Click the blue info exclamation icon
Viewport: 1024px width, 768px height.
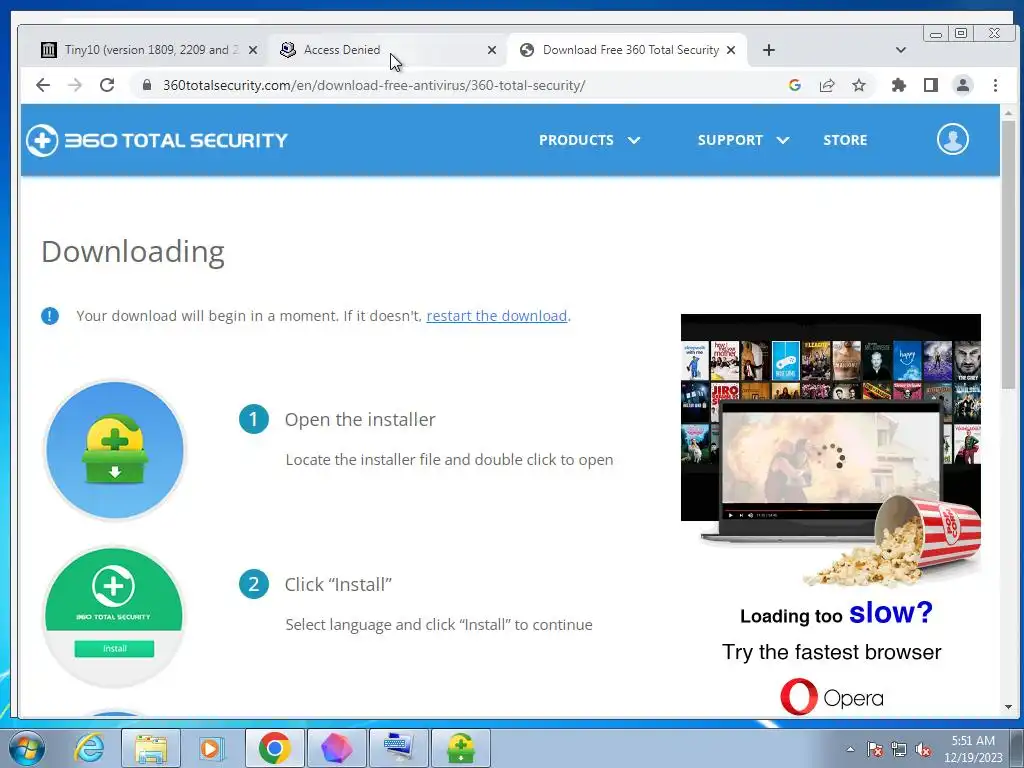click(x=50, y=316)
